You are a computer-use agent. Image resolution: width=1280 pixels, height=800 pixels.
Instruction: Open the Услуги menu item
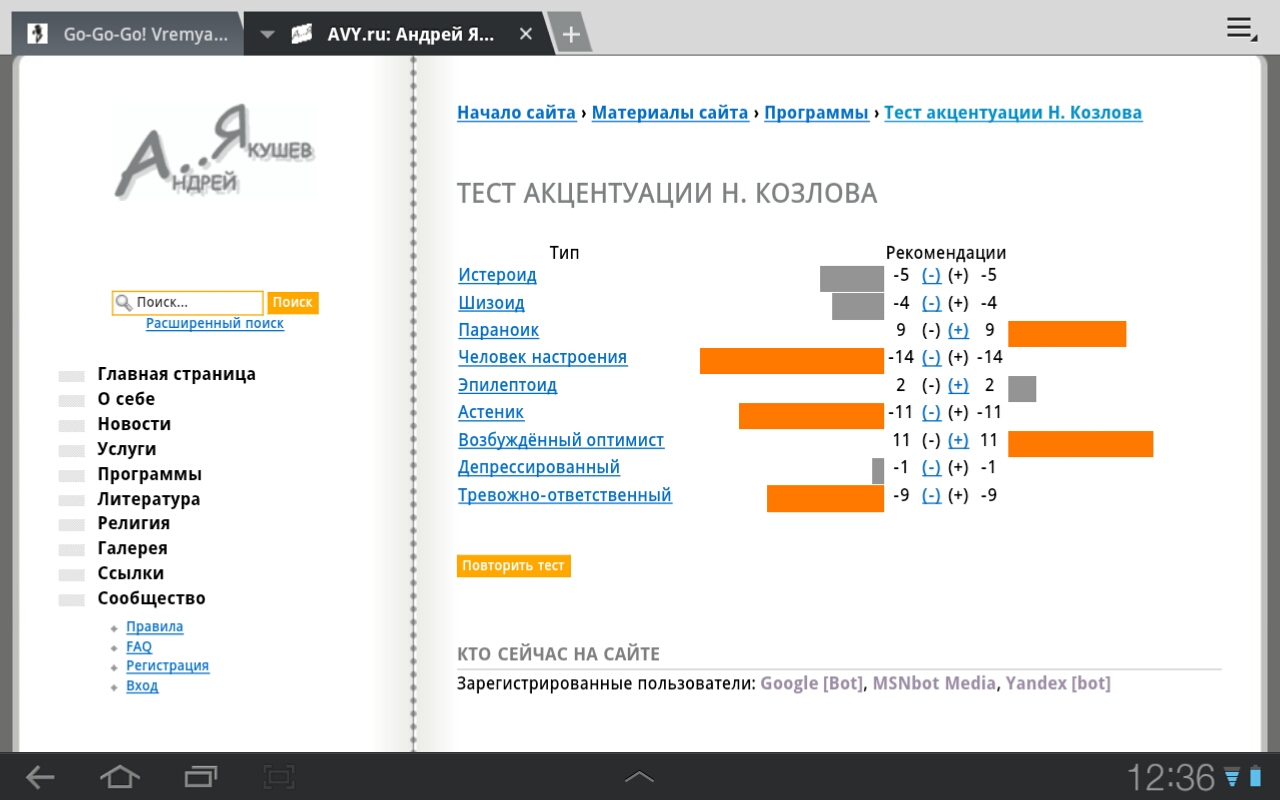(x=127, y=449)
